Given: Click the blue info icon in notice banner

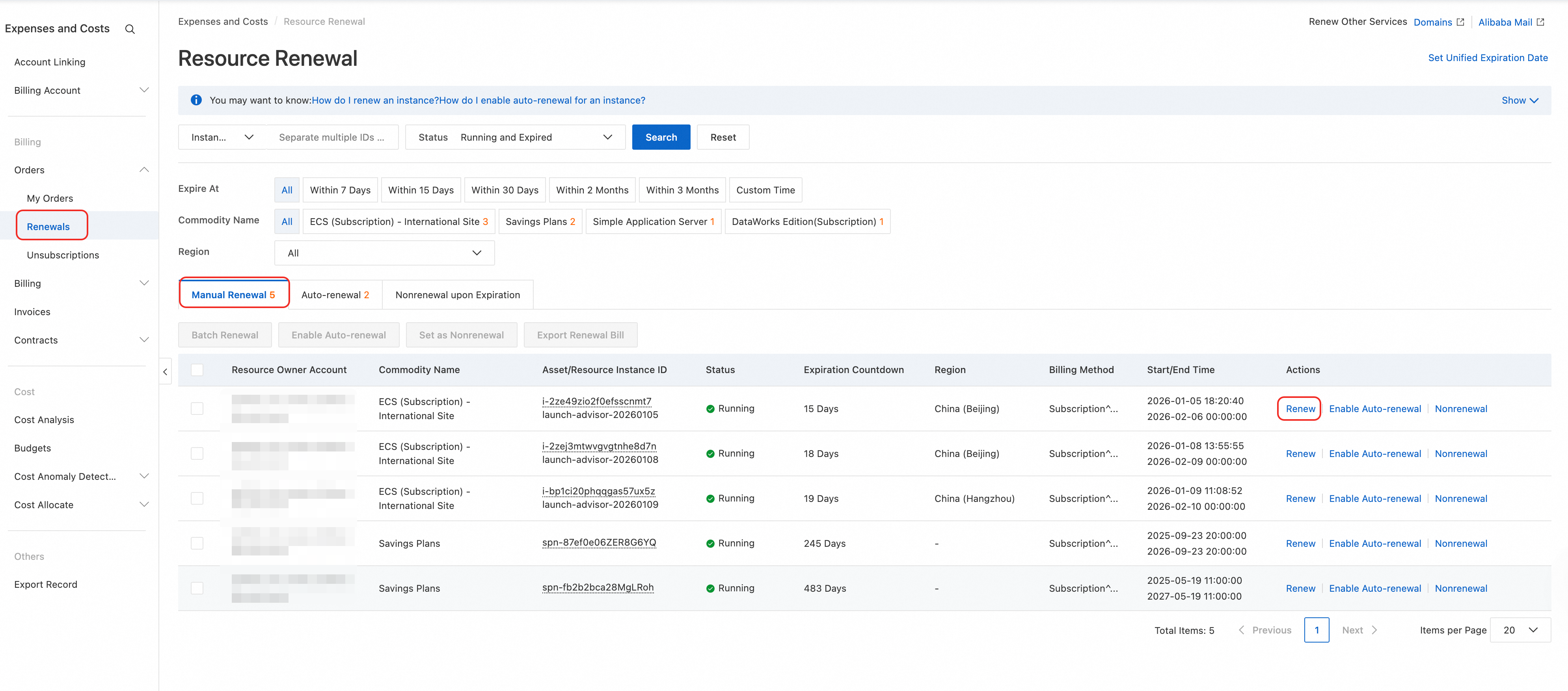Looking at the screenshot, I should tap(196, 100).
